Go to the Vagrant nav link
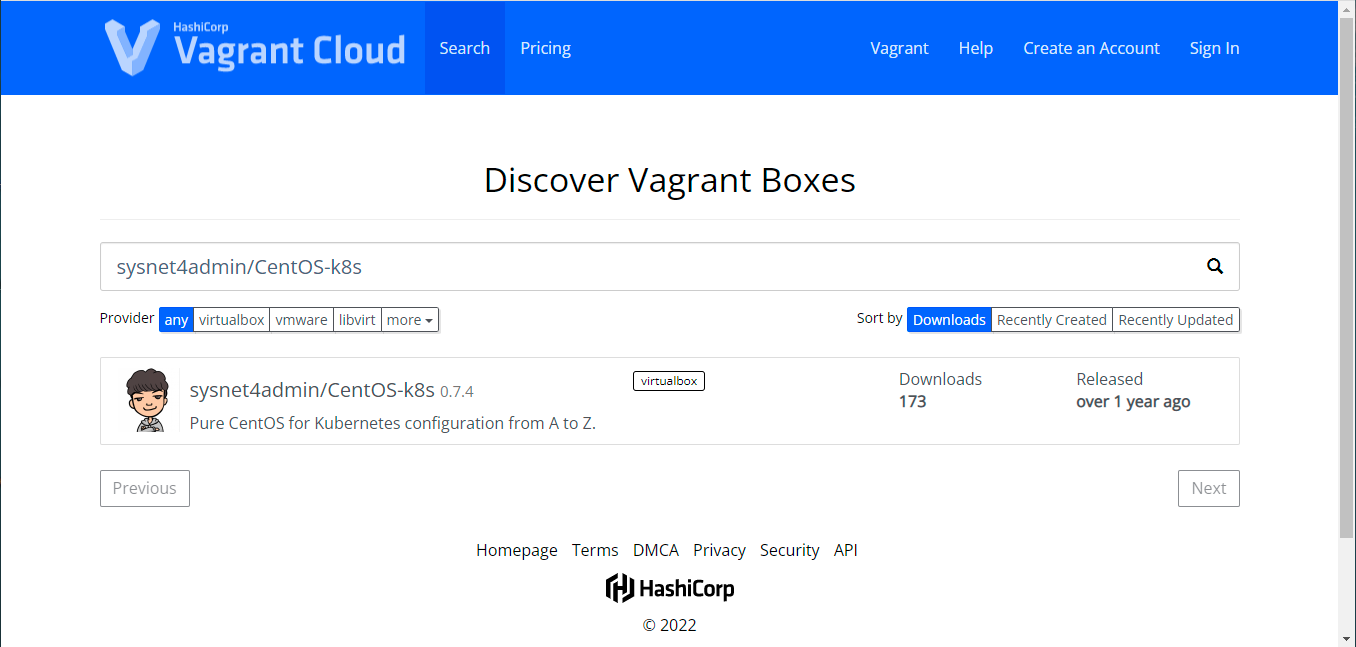Viewport: 1356px width, 647px height. (x=899, y=48)
